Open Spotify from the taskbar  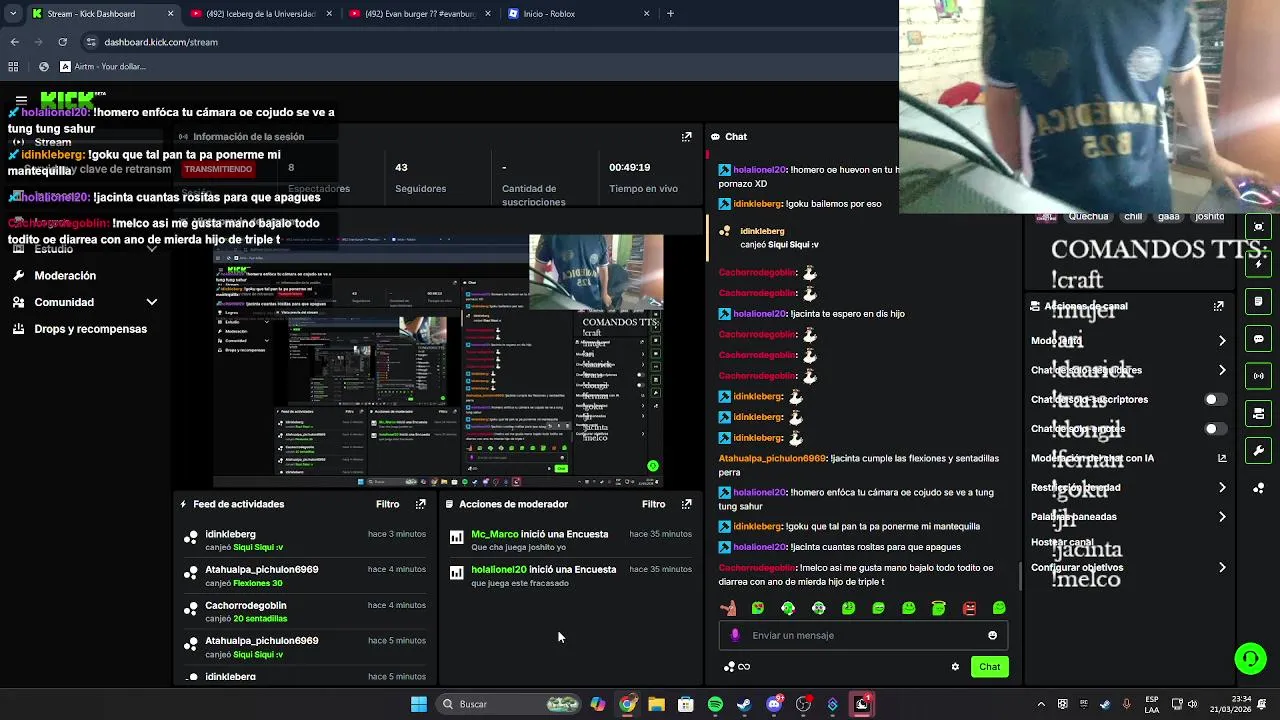click(x=715, y=704)
